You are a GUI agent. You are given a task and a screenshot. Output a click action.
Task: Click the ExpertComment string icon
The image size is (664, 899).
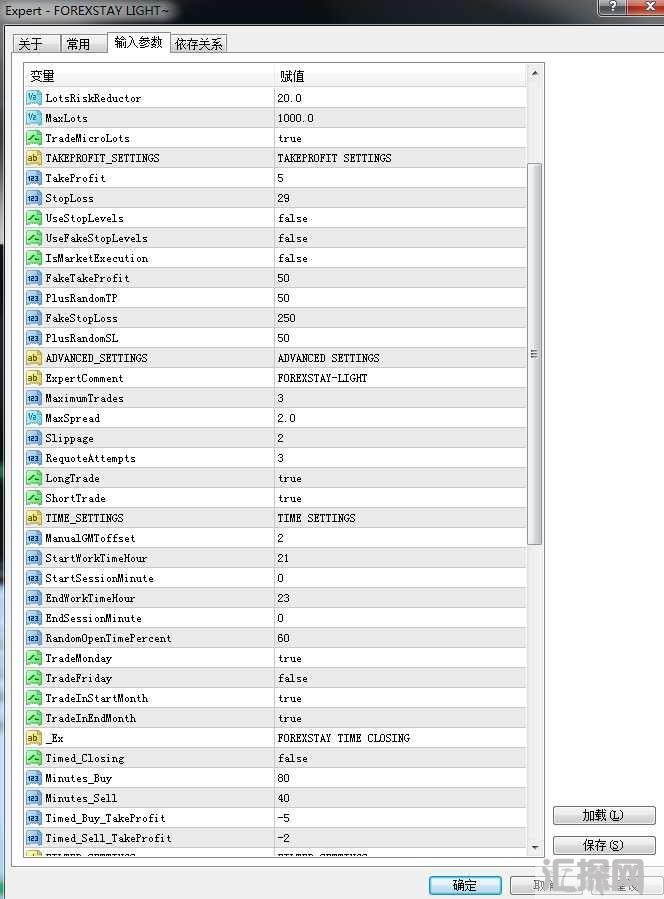pos(33,378)
